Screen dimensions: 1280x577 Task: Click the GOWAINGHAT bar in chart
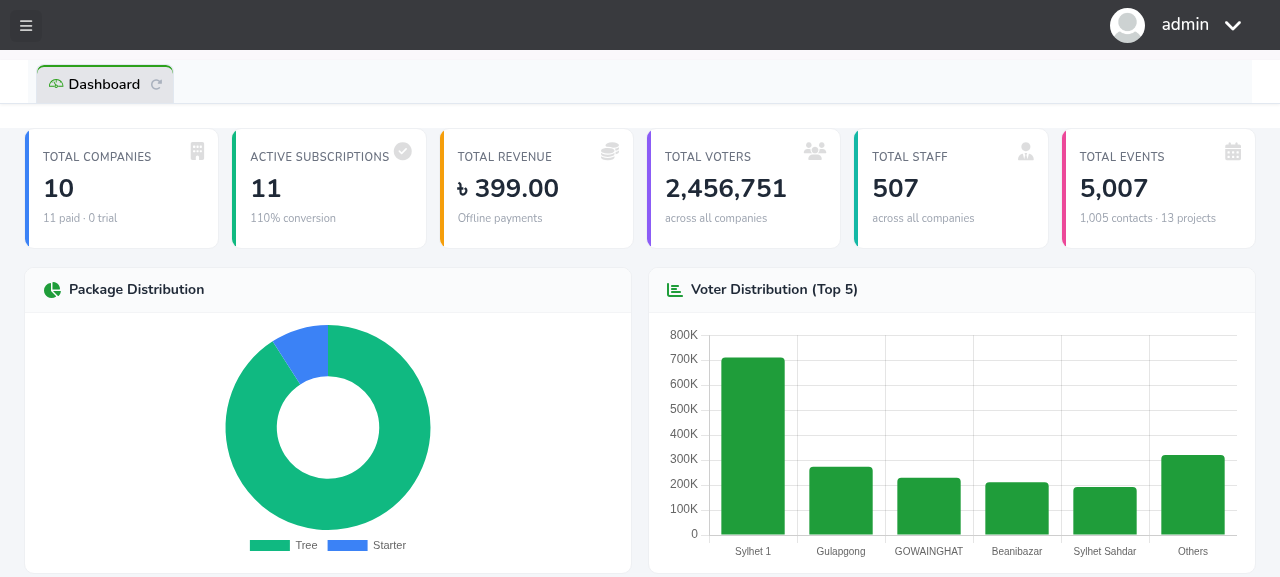929,506
